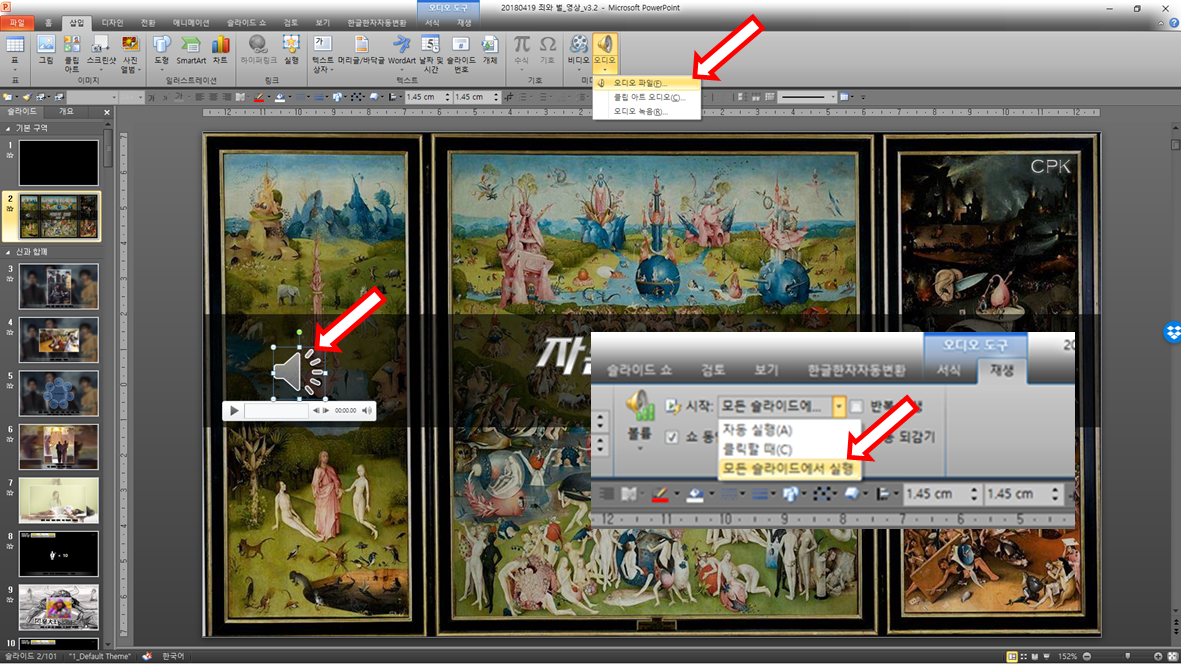The height and width of the screenshot is (664, 1181).
Task: Open the 시작 start dropdown in the inset
Action: pyautogui.click(x=838, y=407)
